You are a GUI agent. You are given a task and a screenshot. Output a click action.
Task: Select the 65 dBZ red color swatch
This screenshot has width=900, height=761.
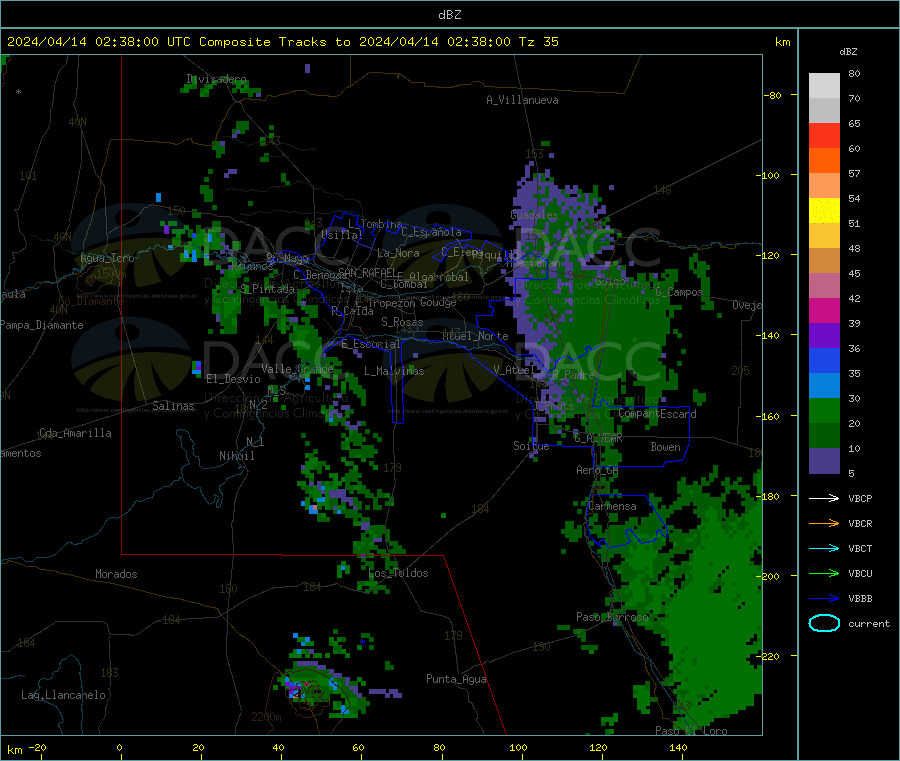[824, 135]
